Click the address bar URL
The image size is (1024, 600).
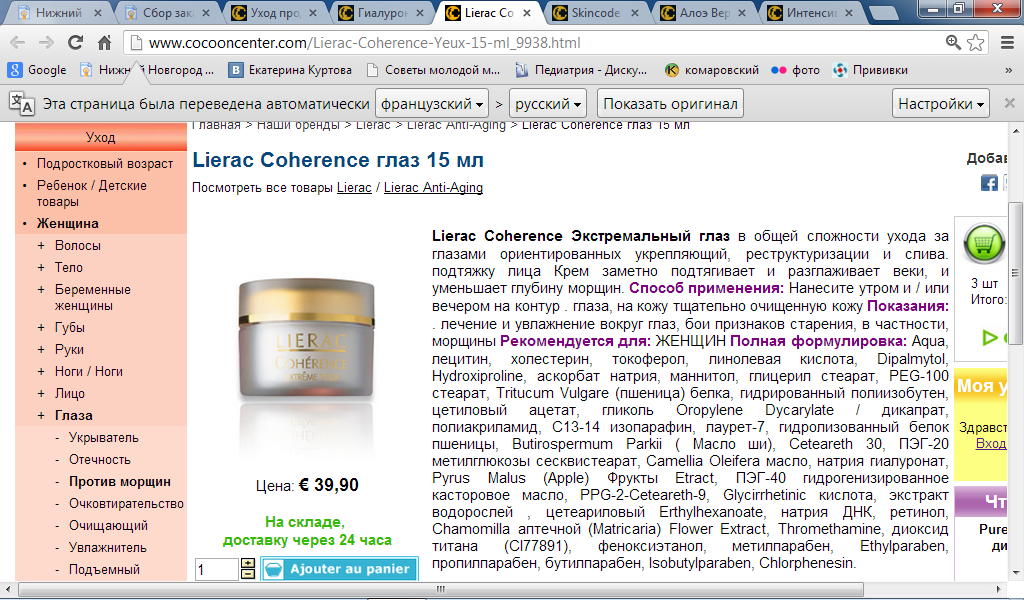pos(364,43)
